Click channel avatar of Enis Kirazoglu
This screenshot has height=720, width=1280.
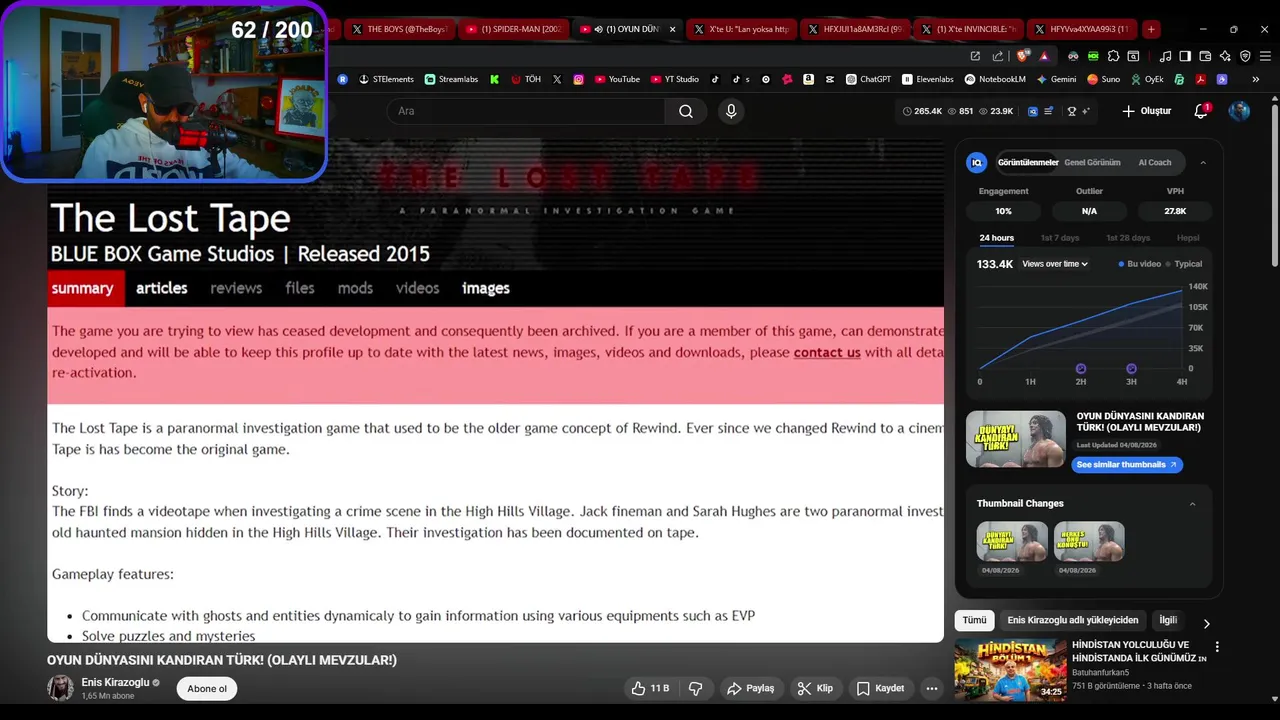tap(60, 688)
